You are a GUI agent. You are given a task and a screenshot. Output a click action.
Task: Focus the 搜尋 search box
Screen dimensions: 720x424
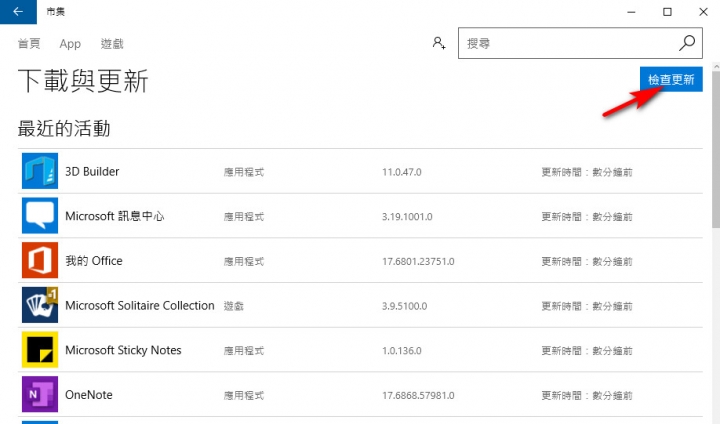tap(580, 43)
